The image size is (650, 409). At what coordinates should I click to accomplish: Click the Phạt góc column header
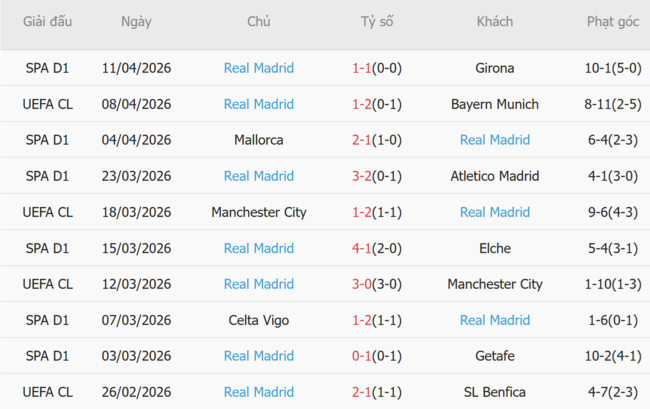[614, 22]
